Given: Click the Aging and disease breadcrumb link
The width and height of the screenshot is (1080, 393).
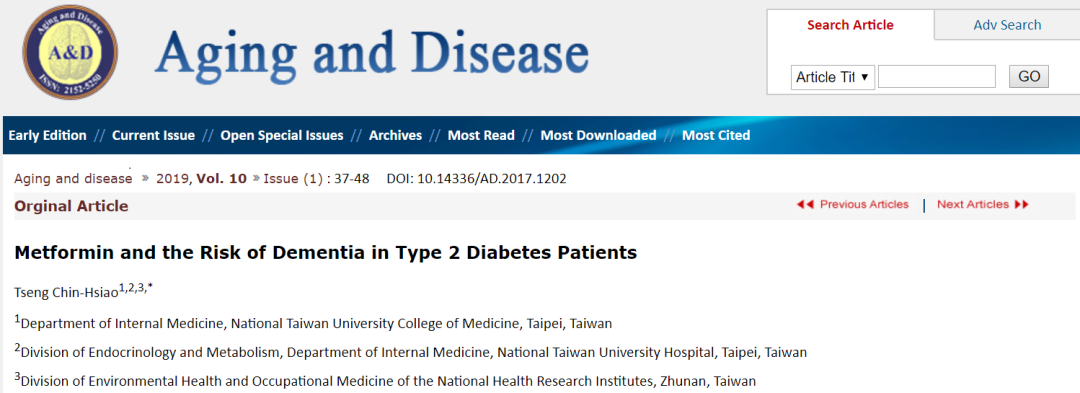Looking at the screenshot, I should [73, 179].
